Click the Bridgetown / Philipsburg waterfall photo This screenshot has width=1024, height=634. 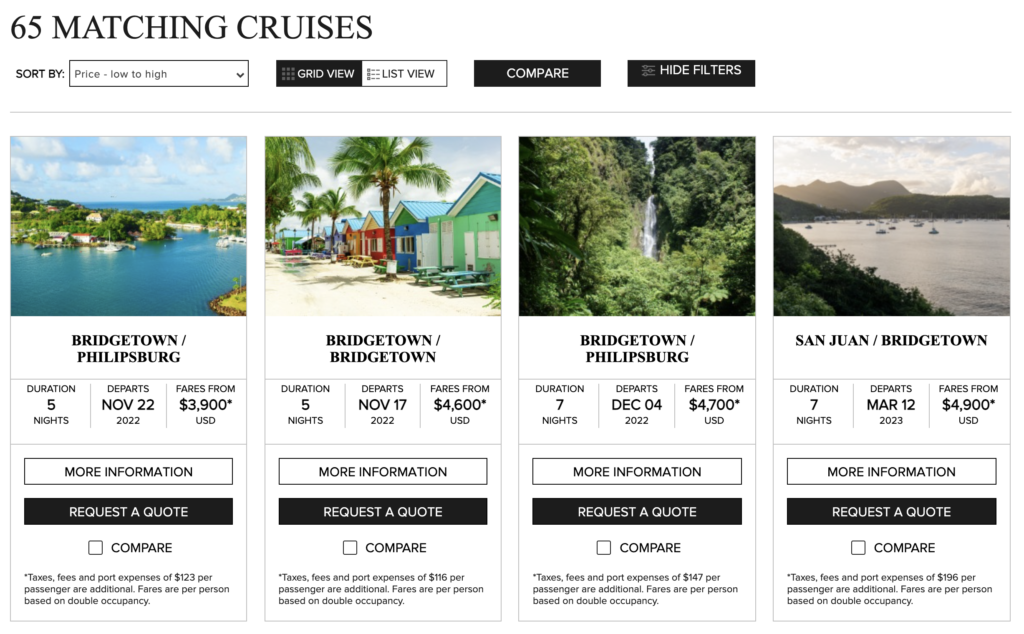coord(636,226)
